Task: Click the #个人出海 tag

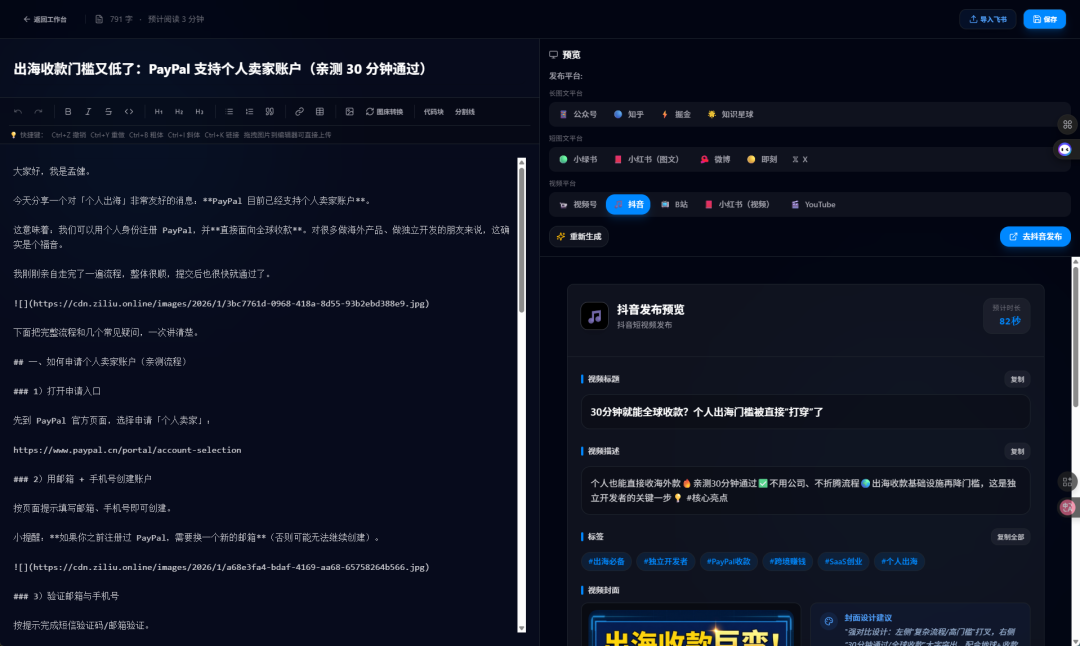Action: point(899,561)
